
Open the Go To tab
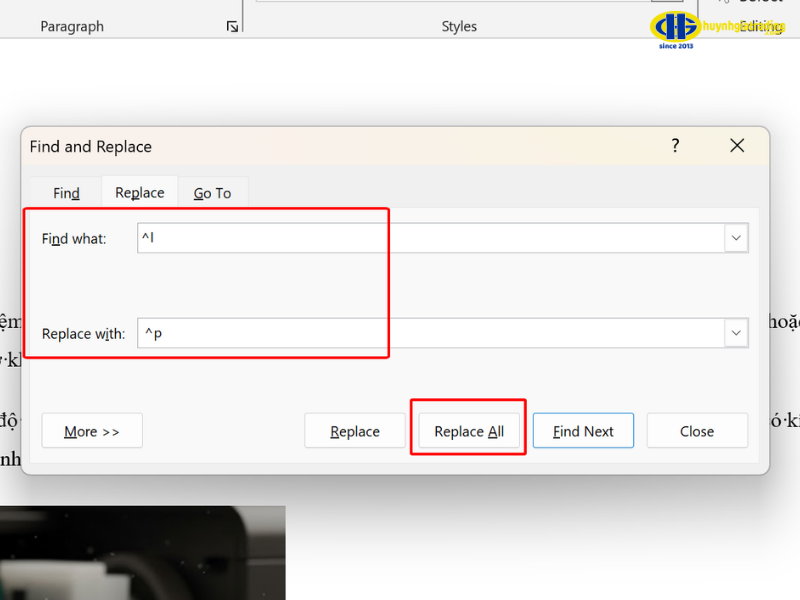[212, 193]
